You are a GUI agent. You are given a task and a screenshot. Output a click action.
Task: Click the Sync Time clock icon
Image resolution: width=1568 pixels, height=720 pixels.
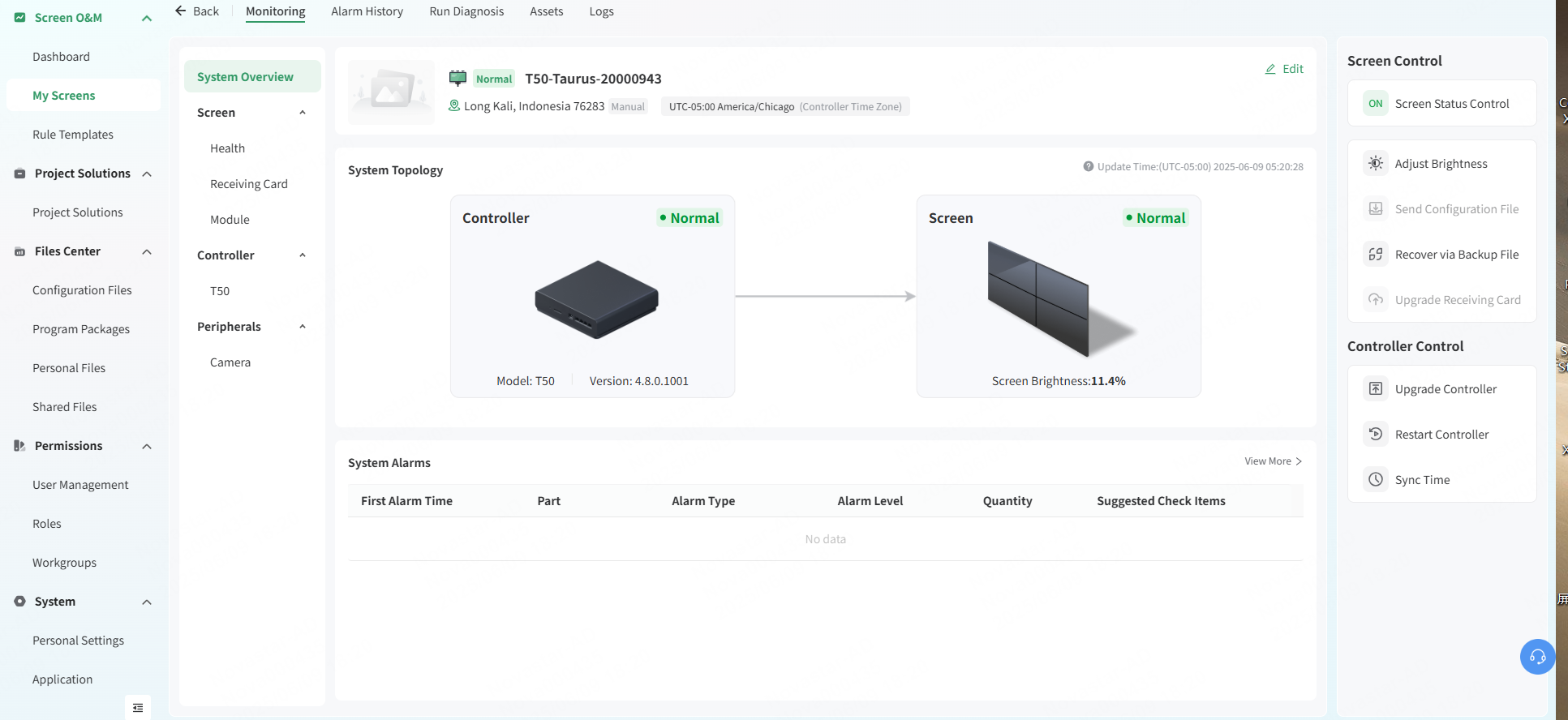click(x=1376, y=479)
